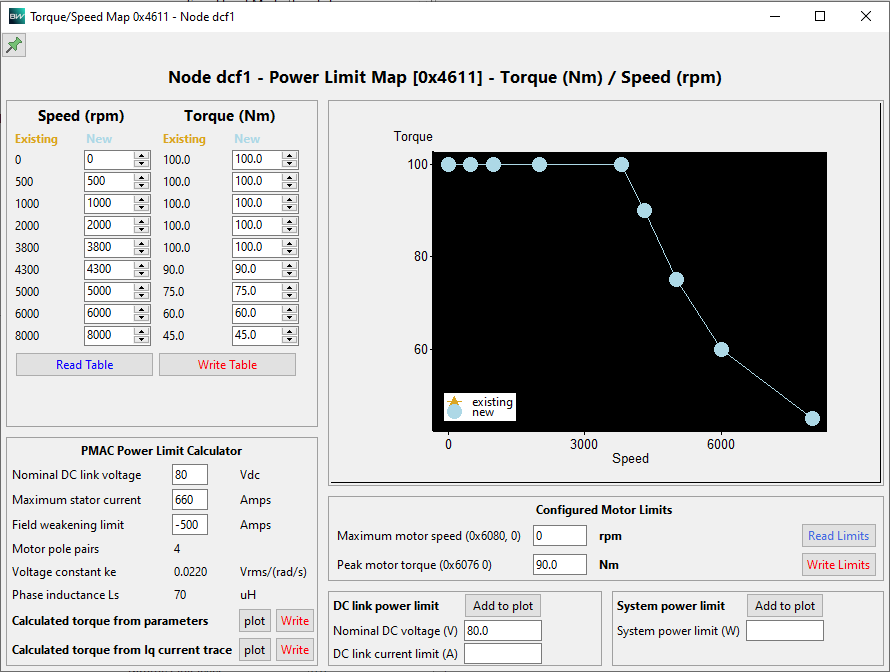
Task: Decrease New torque of 60.0 at 6000 rpm
Action: click(289, 317)
